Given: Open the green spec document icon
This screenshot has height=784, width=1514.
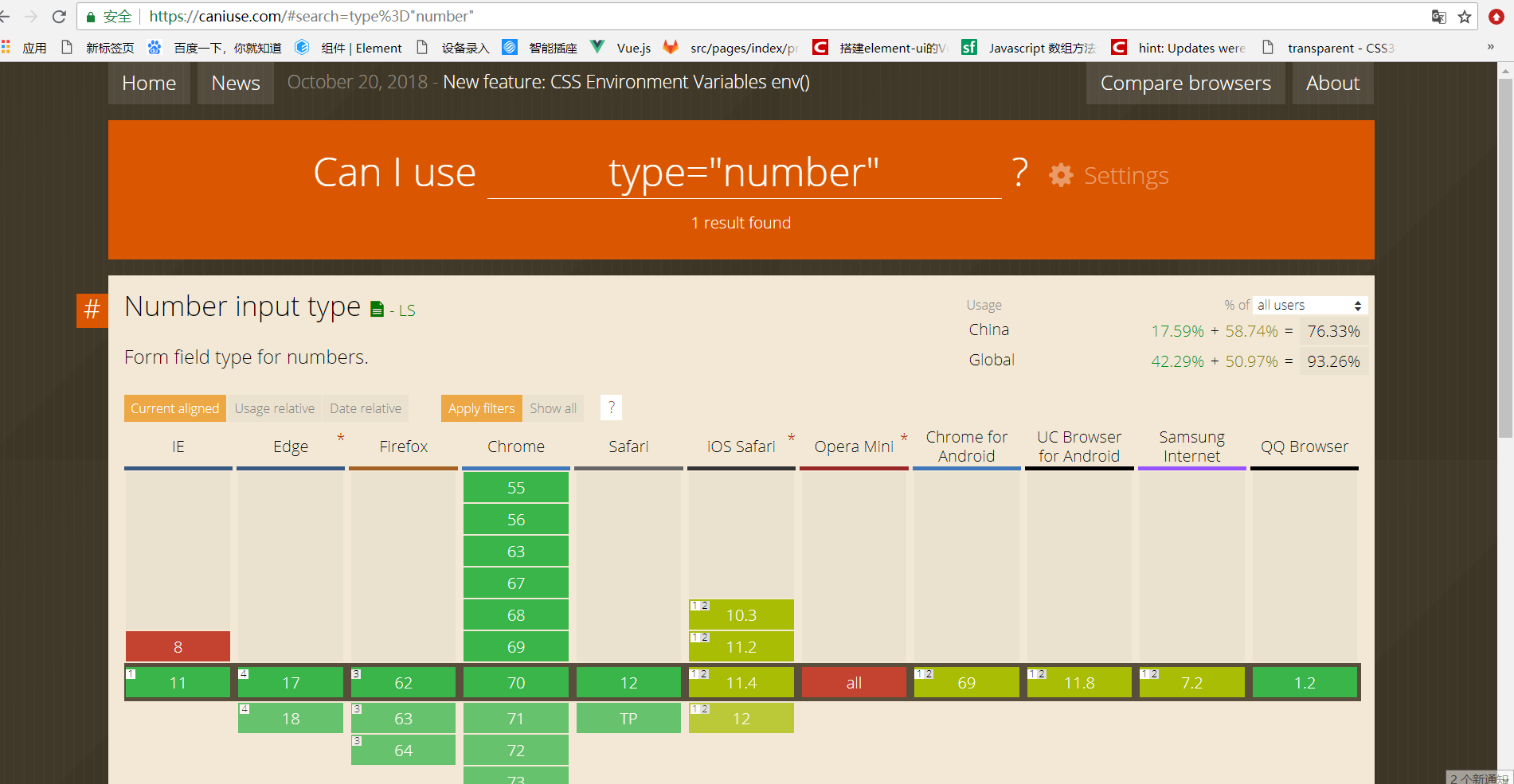Looking at the screenshot, I should point(378,309).
